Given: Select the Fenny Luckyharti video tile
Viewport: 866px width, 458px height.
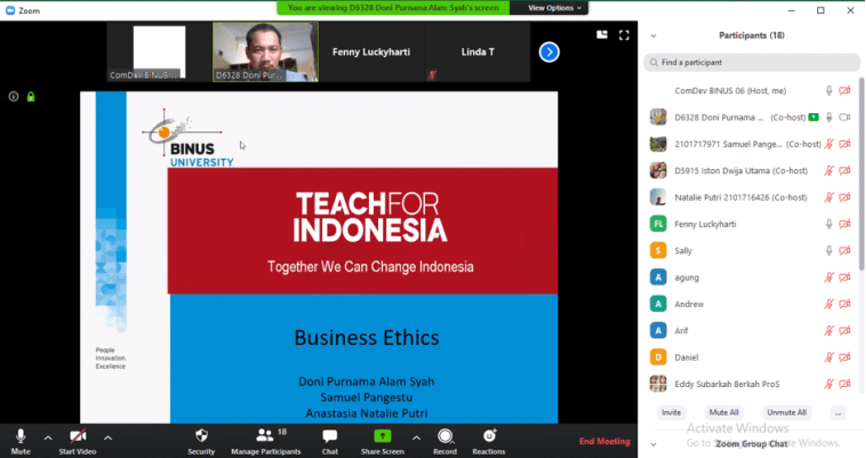Looking at the screenshot, I should point(371,52).
